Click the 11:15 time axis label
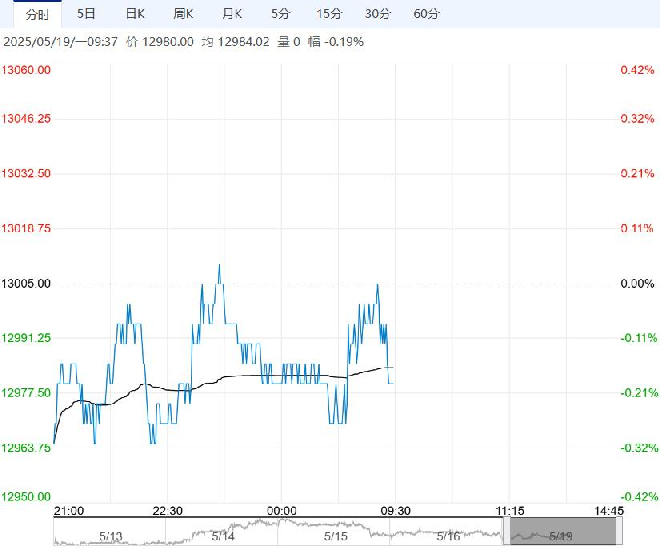660x548 pixels. [510, 511]
